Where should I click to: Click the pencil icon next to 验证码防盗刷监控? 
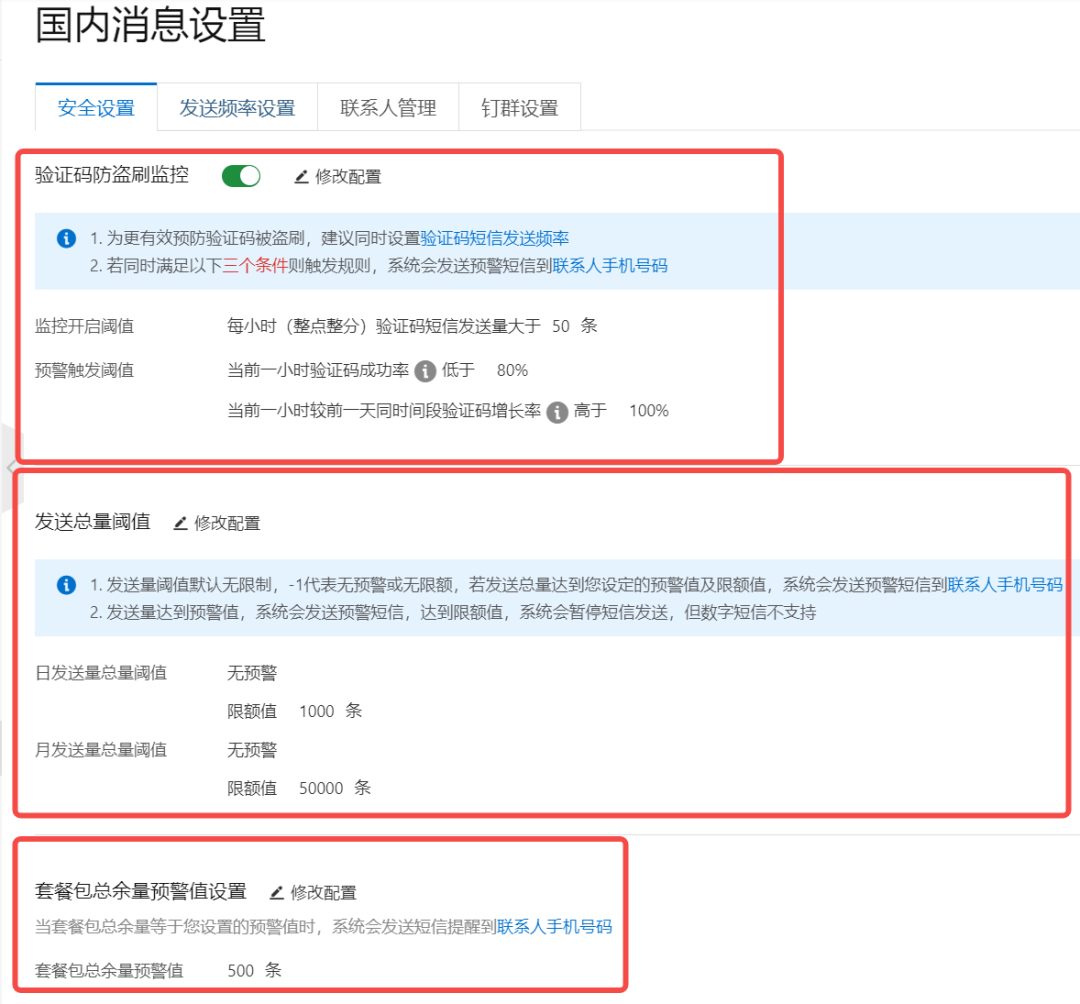pos(301,177)
